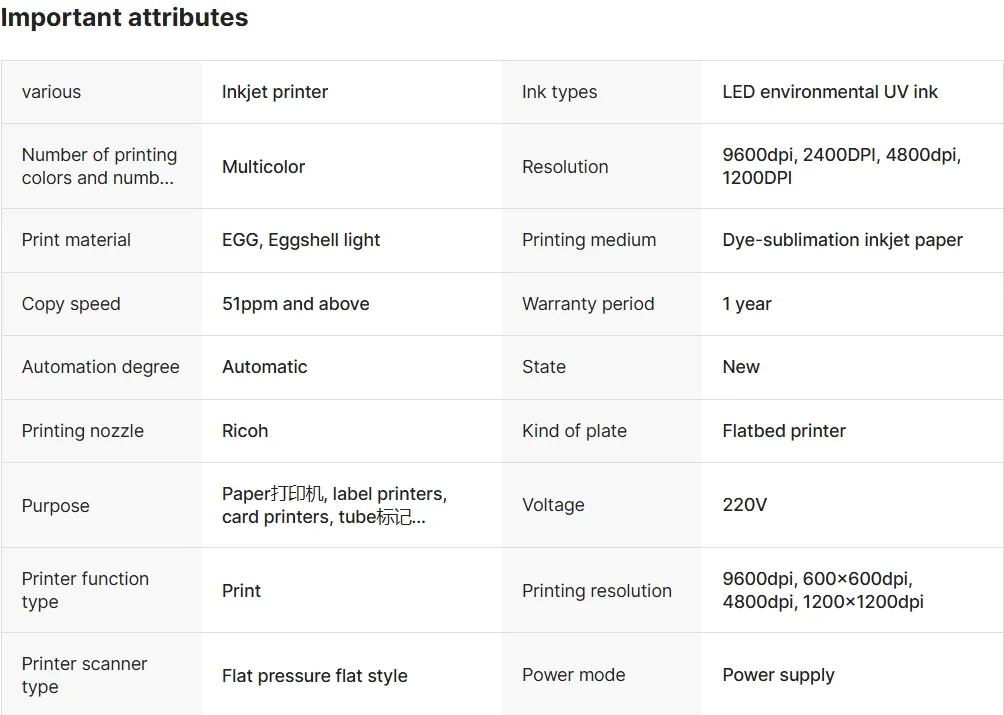The width and height of the screenshot is (1004, 715).
Task: Click the "Dye-sublimation inkjet paper" value
Action: tap(842, 240)
